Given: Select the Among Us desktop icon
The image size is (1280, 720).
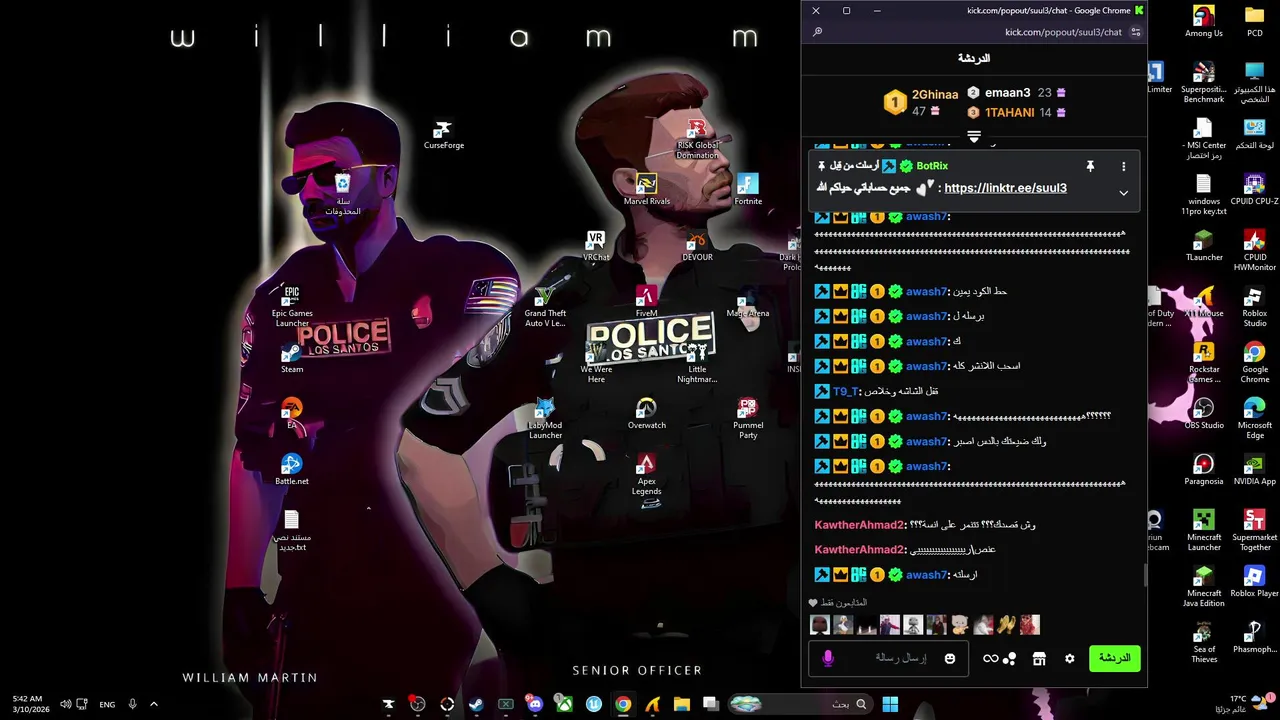Looking at the screenshot, I should (x=1204, y=22).
